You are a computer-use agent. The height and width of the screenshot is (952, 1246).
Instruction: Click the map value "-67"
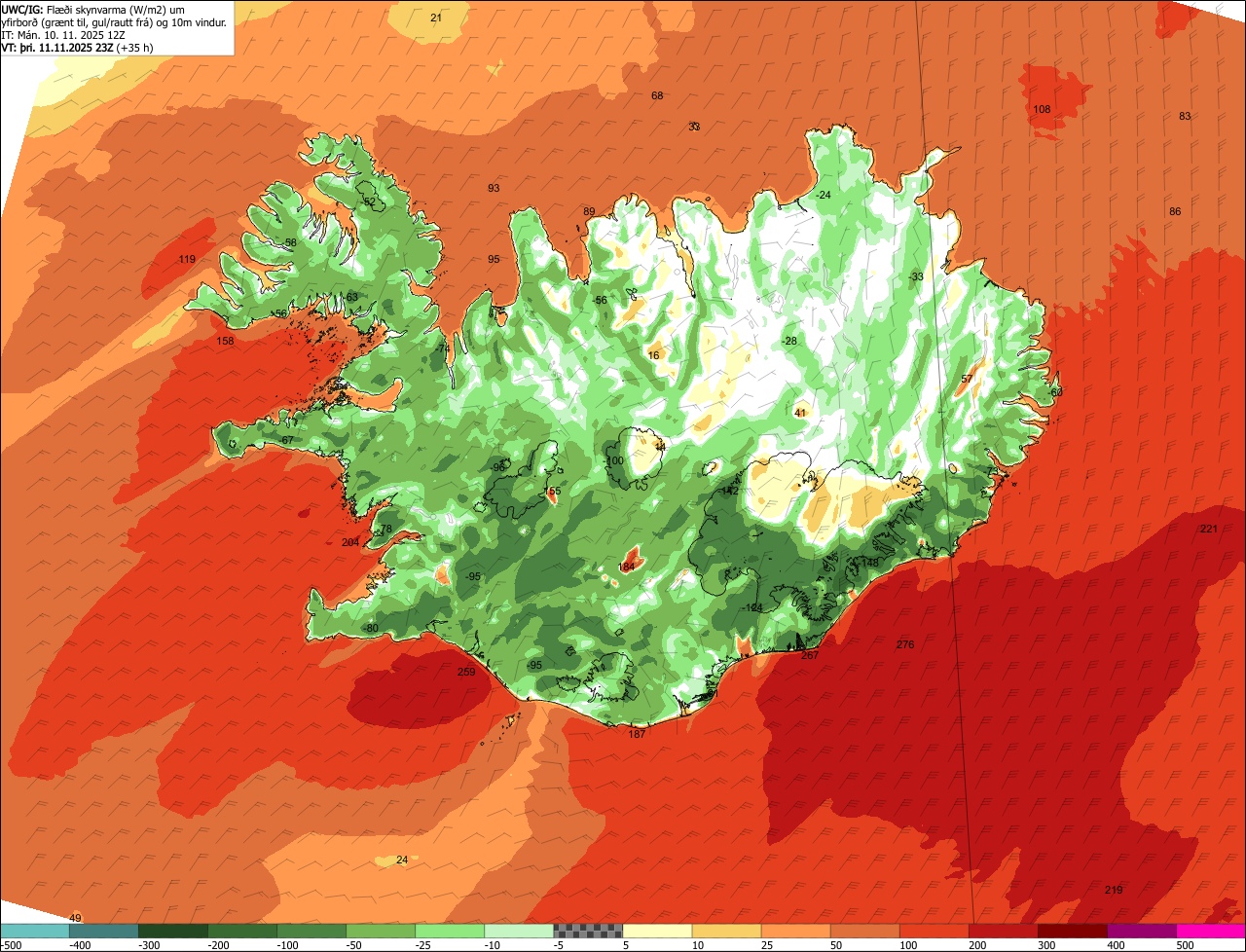[286, 440]
